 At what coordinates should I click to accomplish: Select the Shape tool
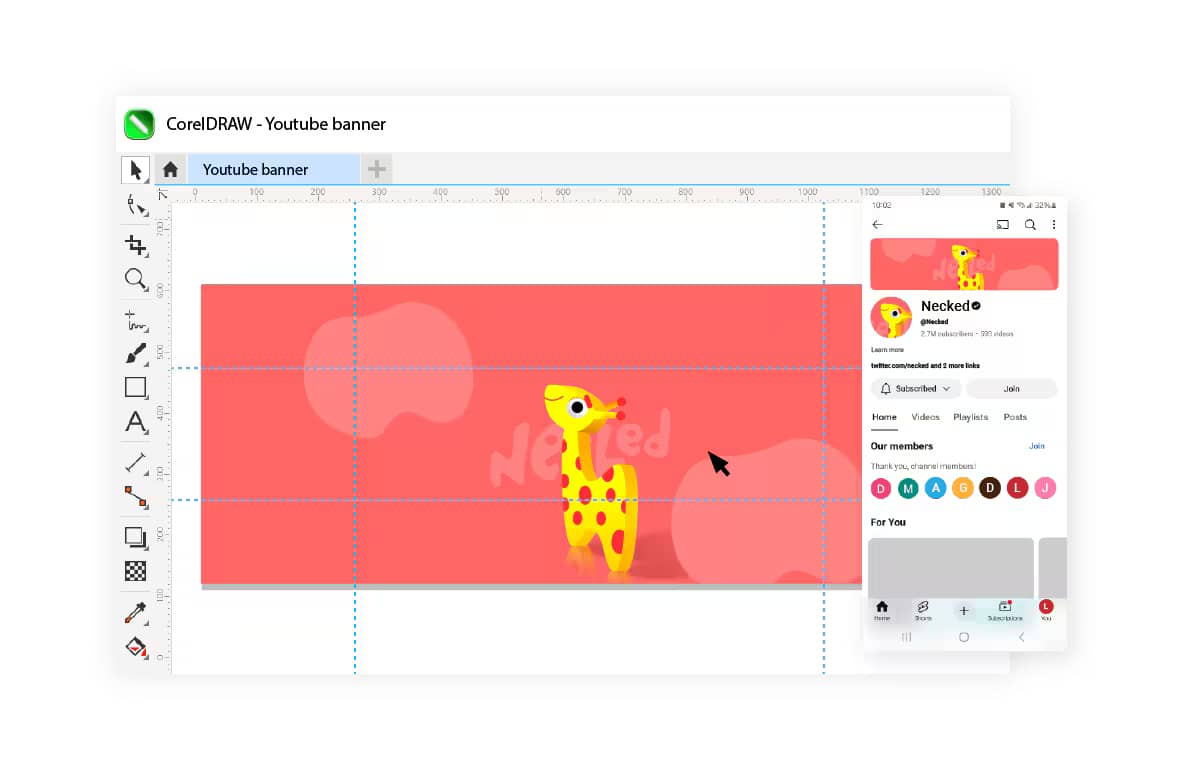click(137, 205)
